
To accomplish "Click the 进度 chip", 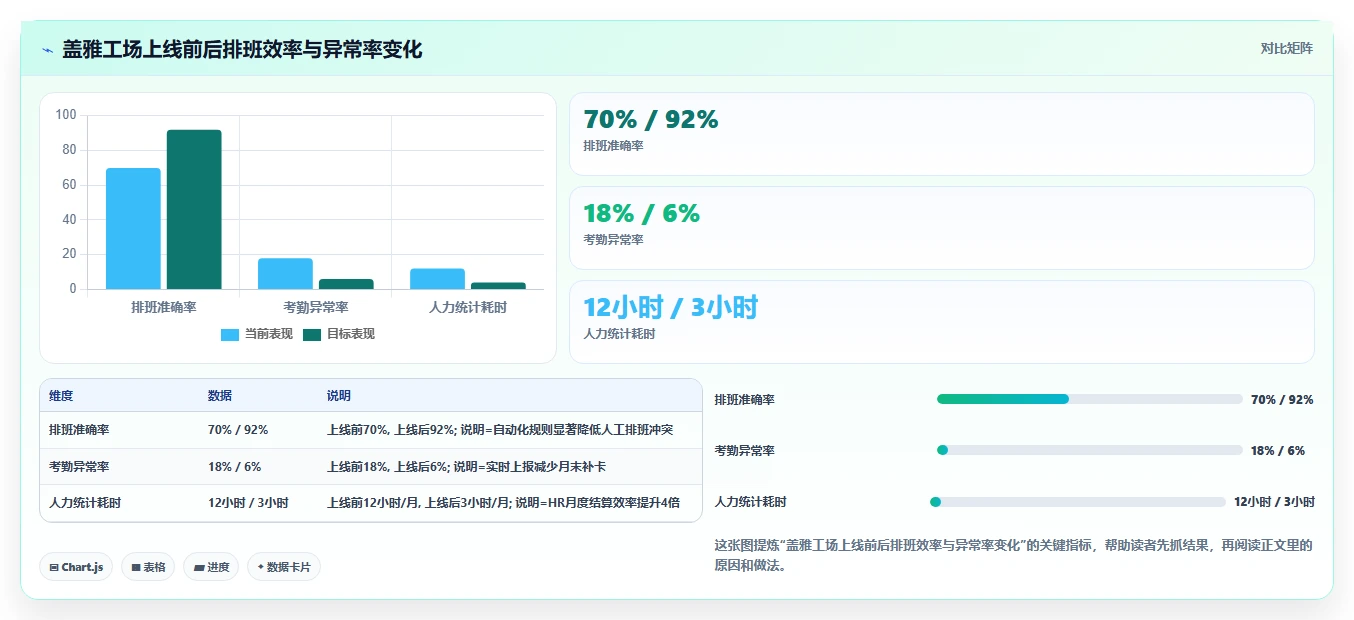I will click(x=211, y=567).
